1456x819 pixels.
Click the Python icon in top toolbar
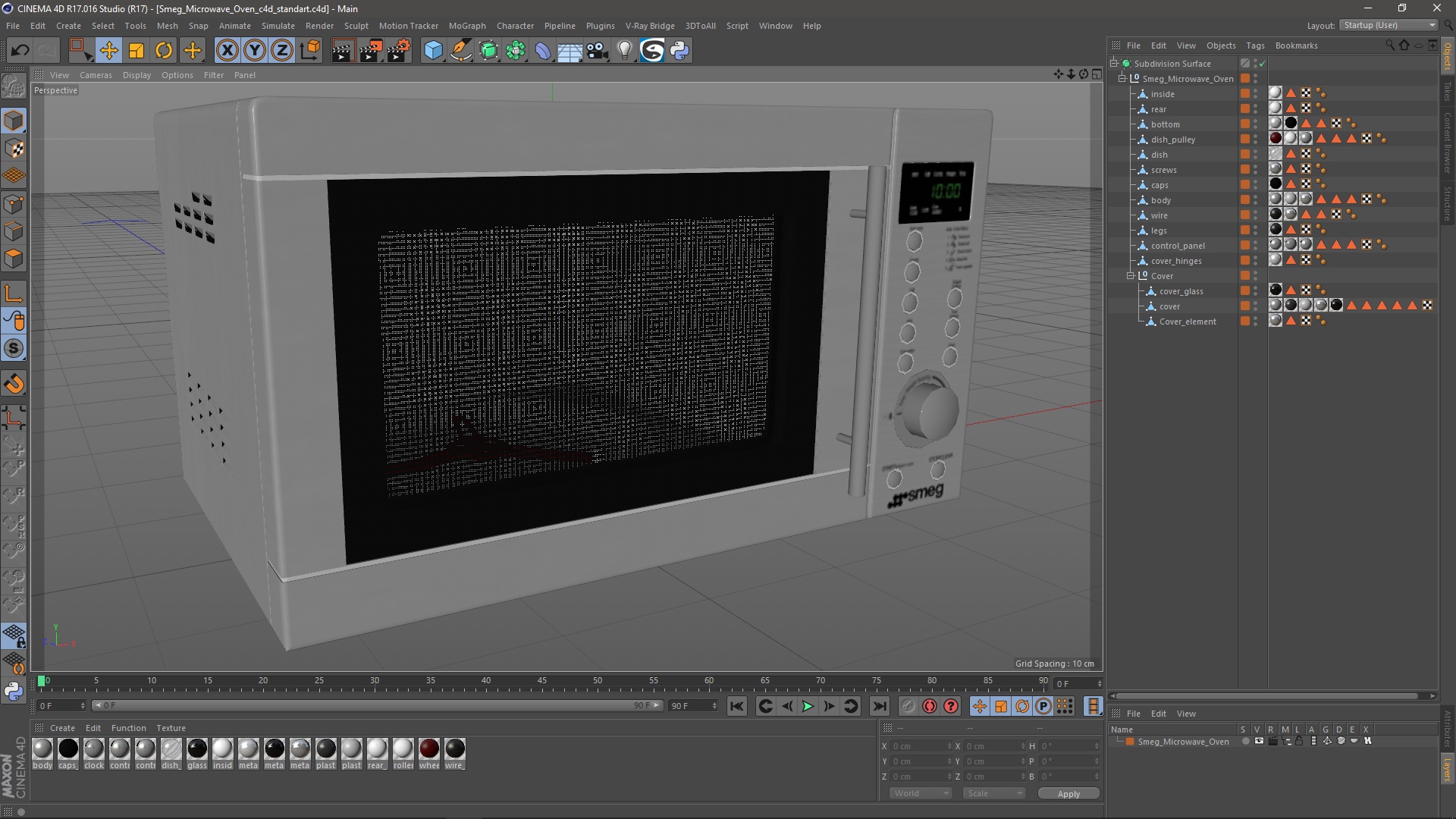(680, 51)
